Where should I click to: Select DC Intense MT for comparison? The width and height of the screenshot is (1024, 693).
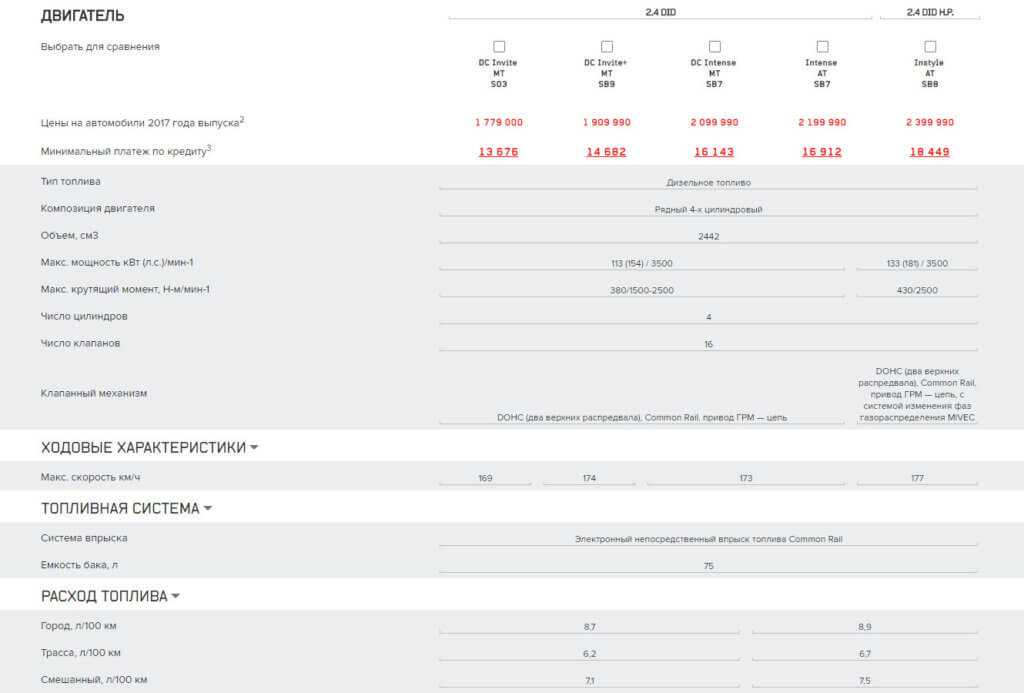click(x=714, y=46)
